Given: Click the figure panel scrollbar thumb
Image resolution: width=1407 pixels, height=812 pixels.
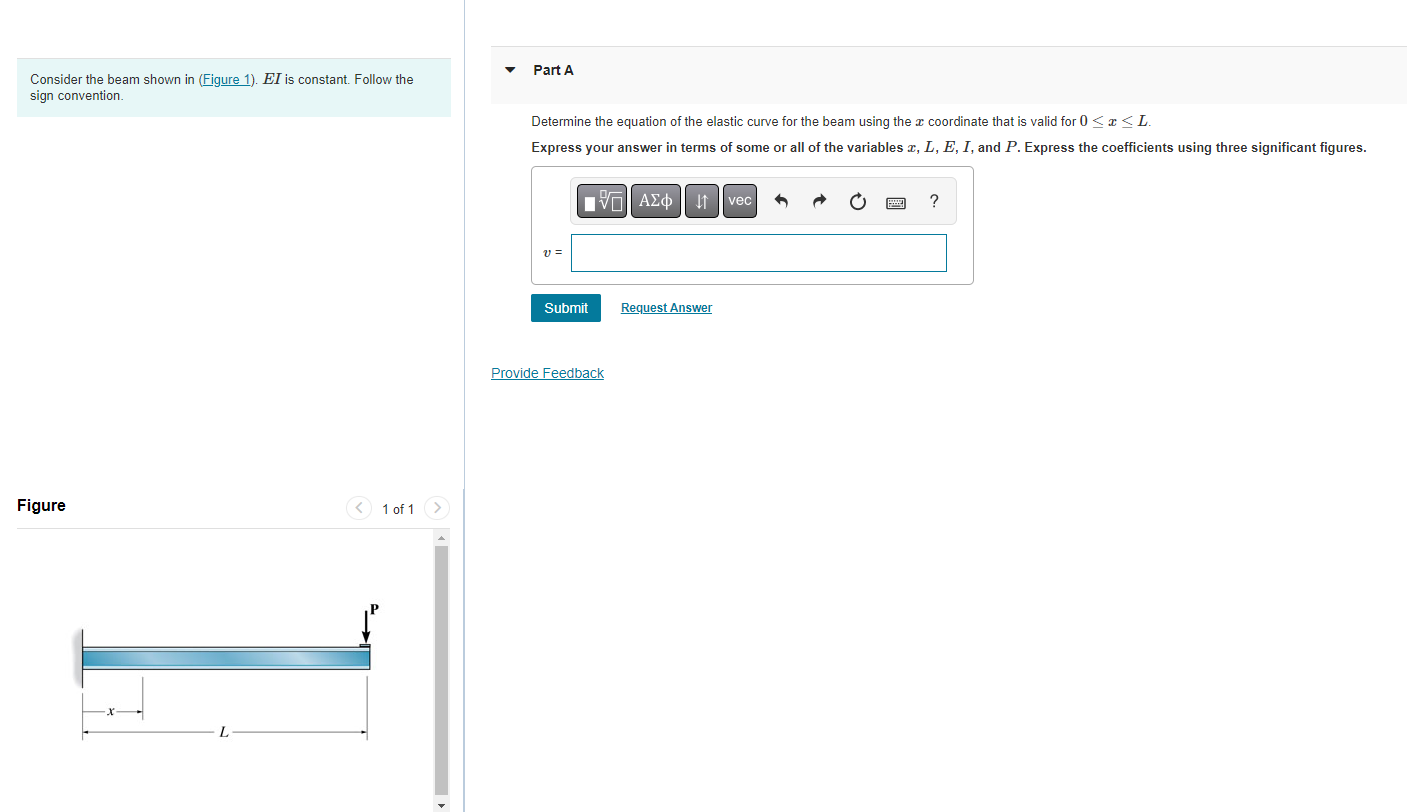Looking at the screenshot, I should pos(442,668).
